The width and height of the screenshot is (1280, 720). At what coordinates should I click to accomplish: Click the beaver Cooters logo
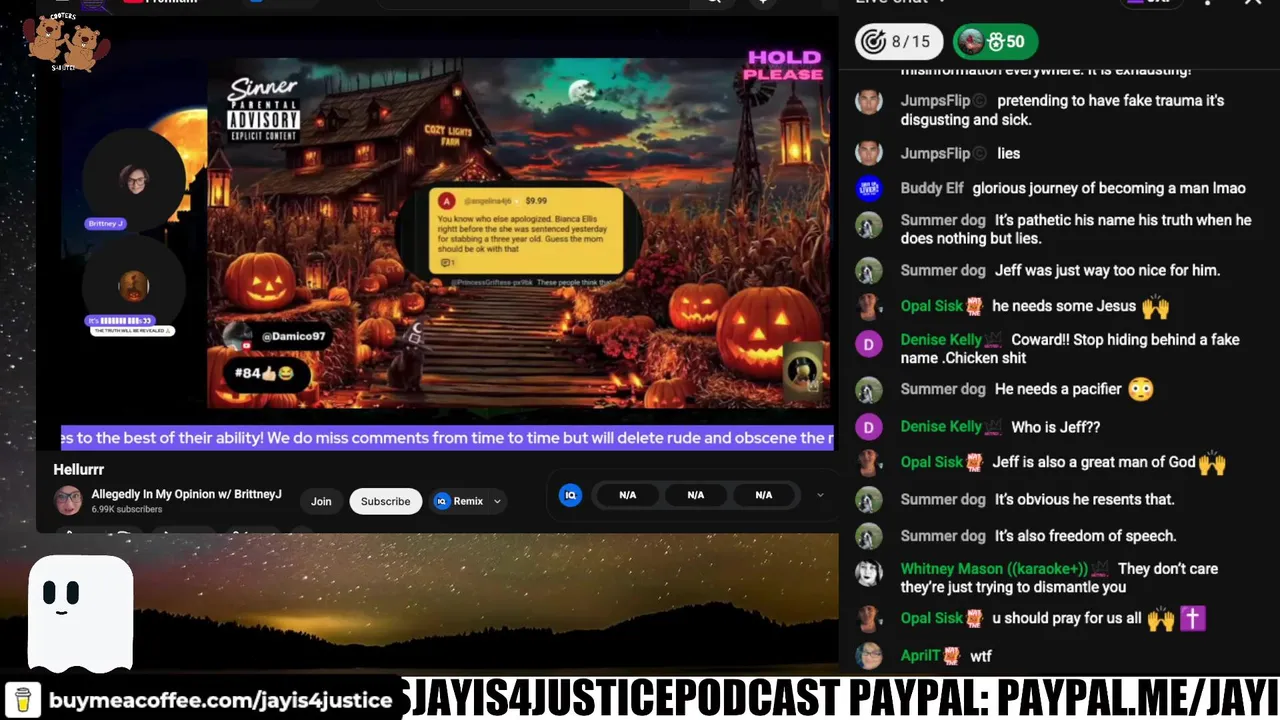click(66, 43)
